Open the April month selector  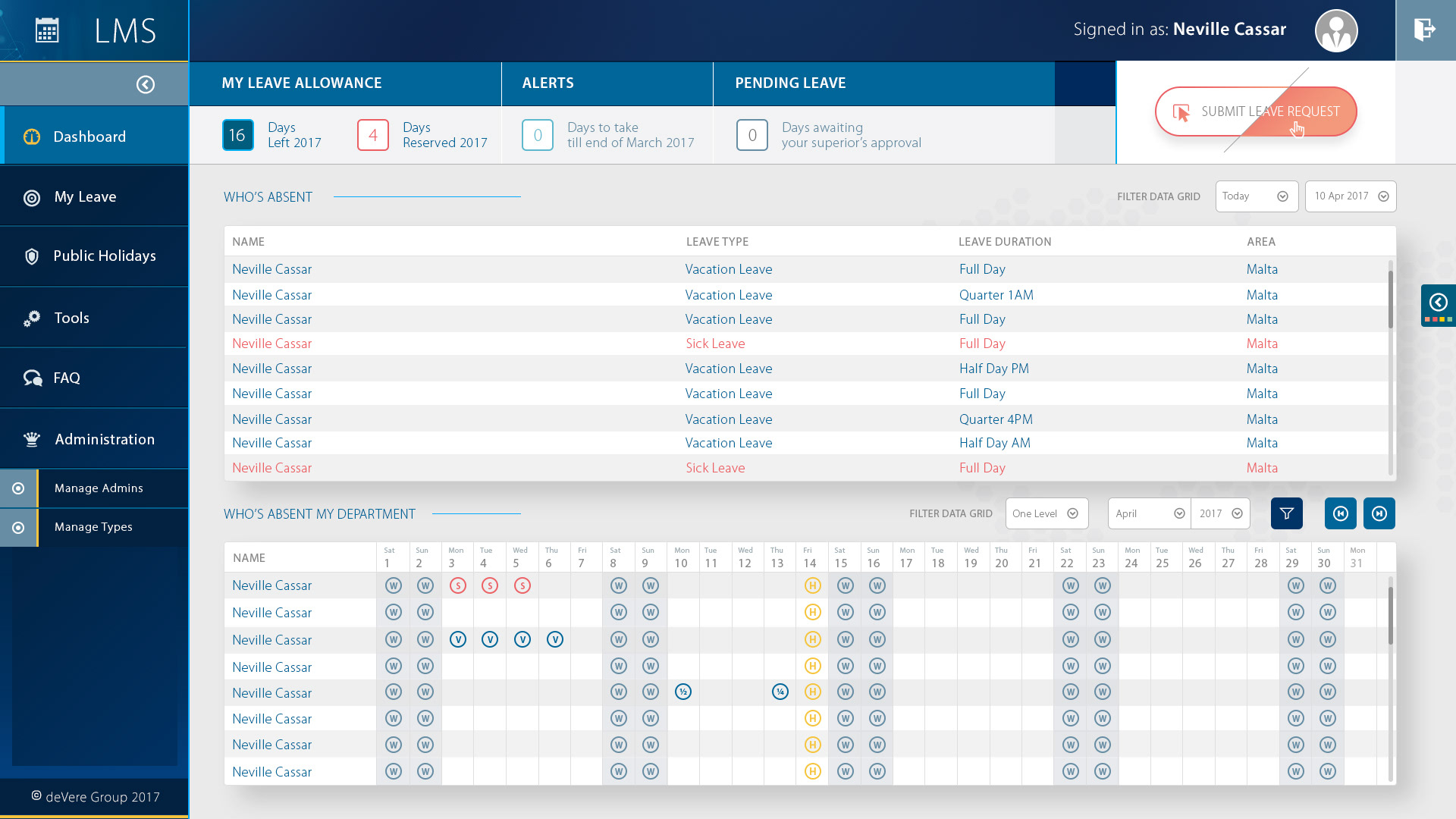click(x=1149, y=513)
